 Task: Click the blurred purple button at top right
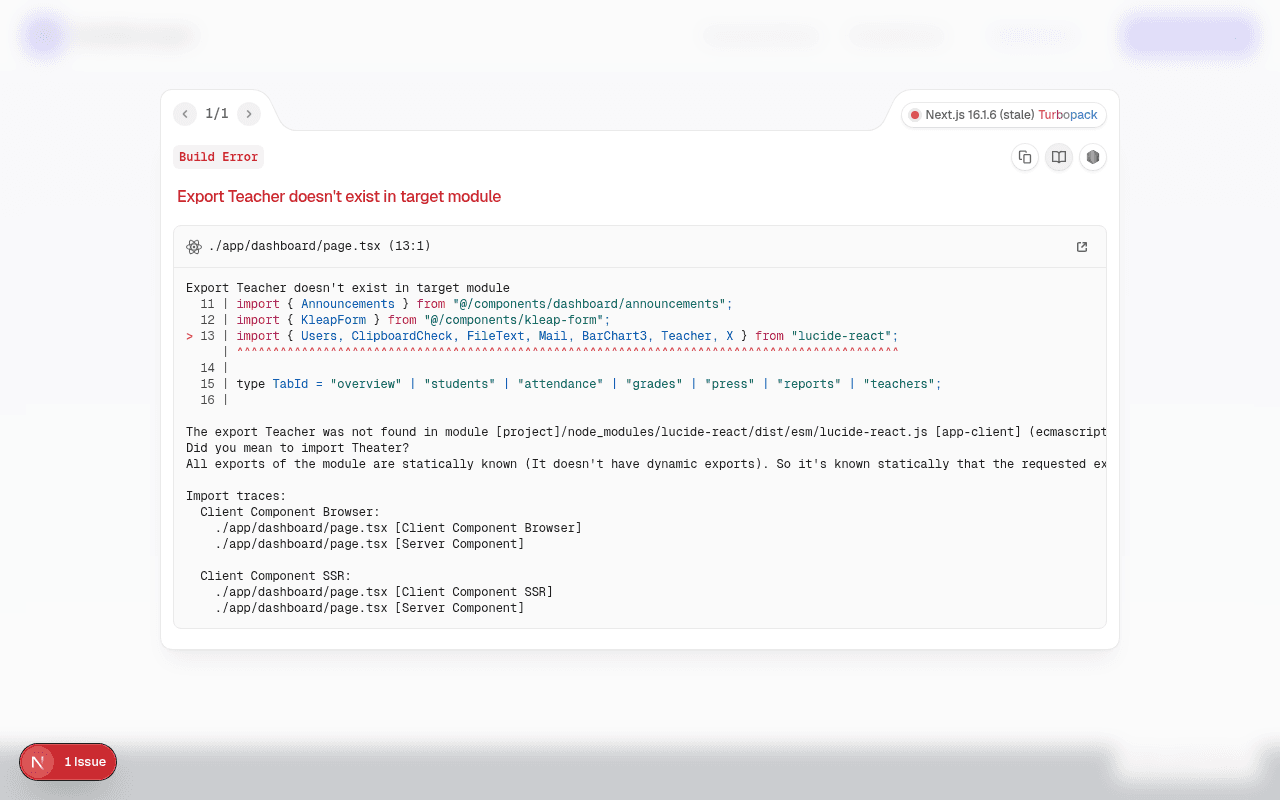(1188, 35)
